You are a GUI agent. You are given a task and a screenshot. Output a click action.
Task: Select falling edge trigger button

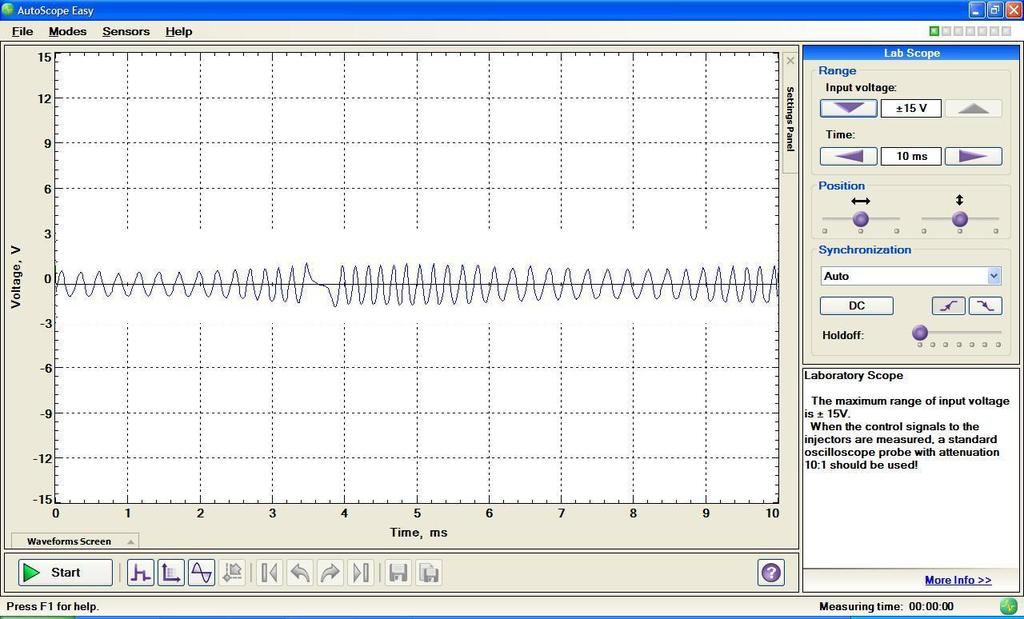985,306
